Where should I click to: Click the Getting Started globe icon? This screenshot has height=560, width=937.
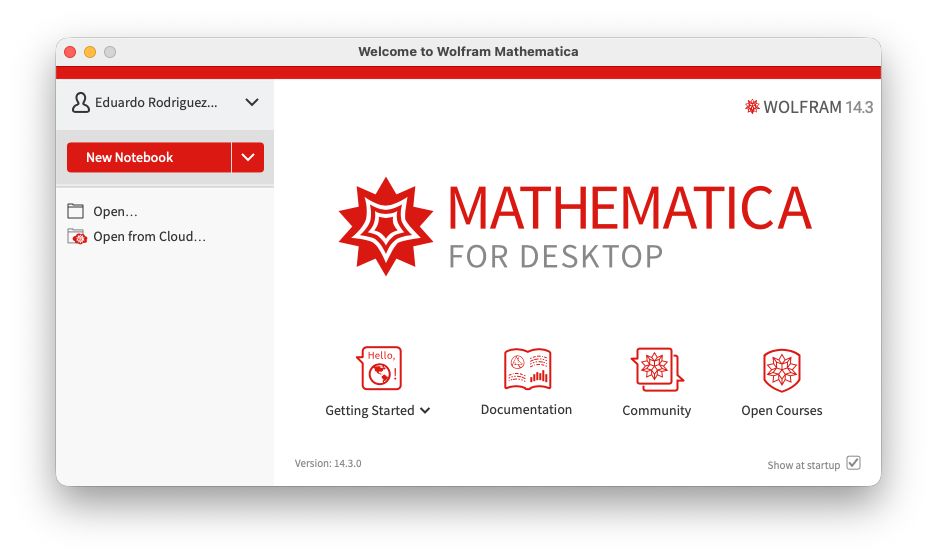point(379,368)
